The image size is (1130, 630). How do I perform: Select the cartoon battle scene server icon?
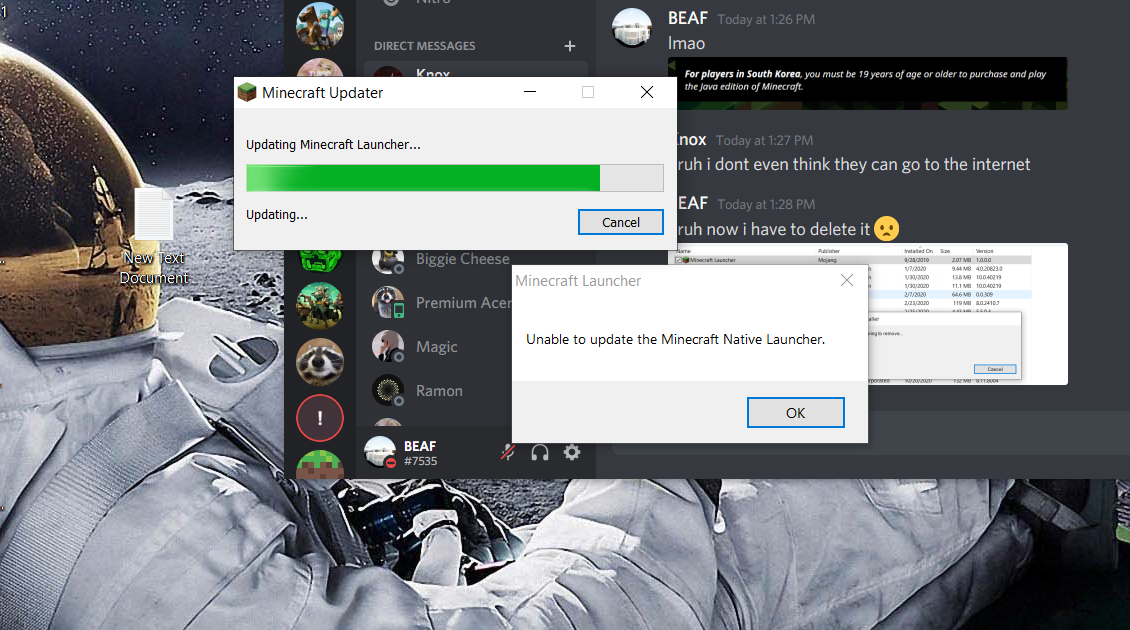coord(320,305)
